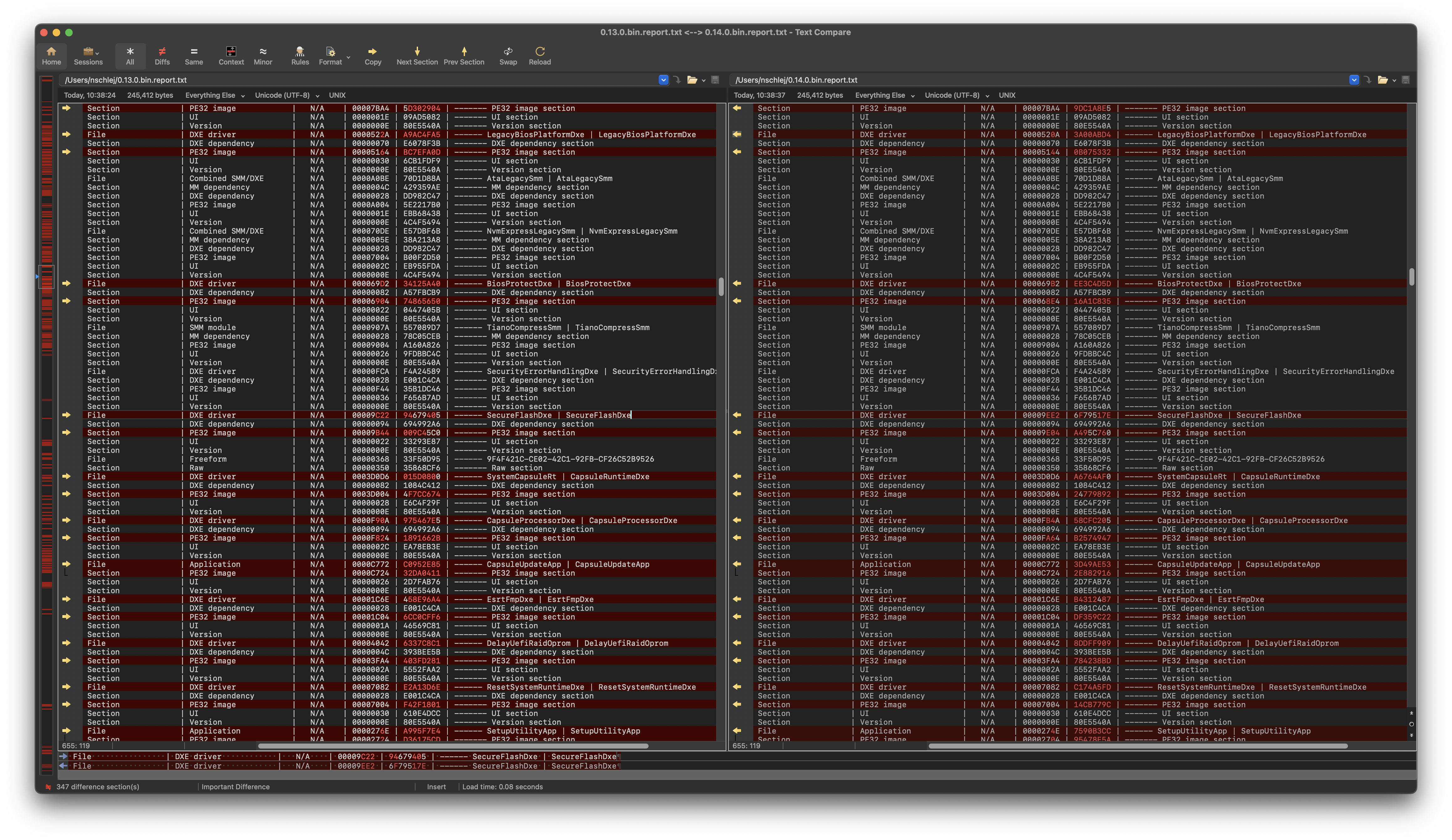Copy right LegacyBiosPlatformDxe File row to the left

[x=737, y=134]
